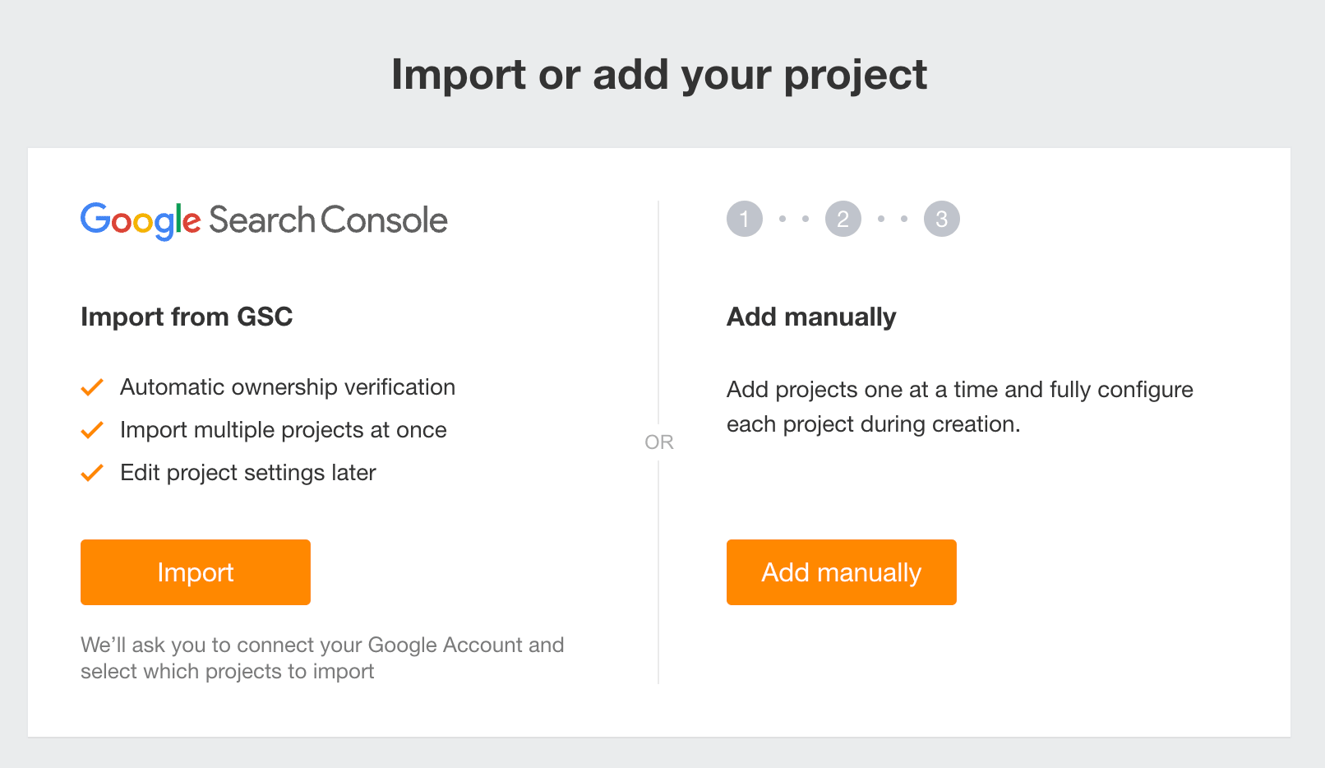Click the Add manually button
Viewport: 1325px width, 768px height.
click(841, 572)
